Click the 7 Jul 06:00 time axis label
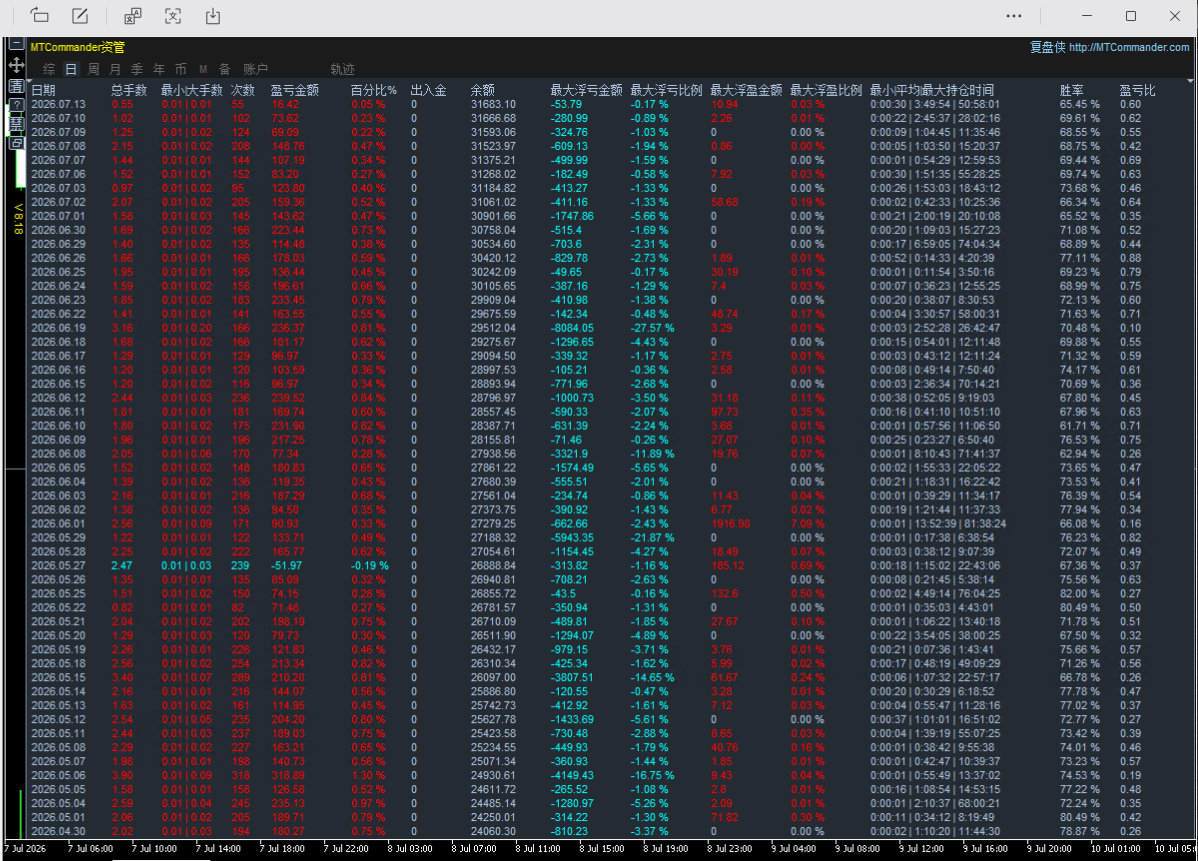This screenshot has height=861, width=1198. (x=90, y=849)
